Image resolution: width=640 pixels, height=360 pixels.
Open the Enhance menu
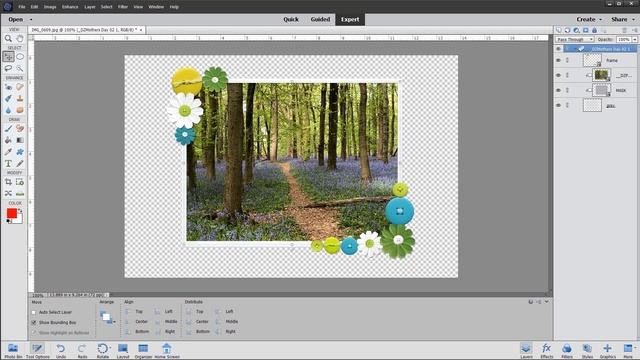(70, 7)
